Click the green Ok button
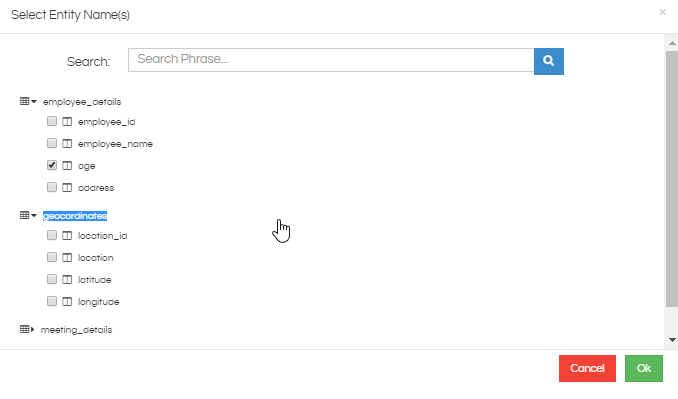This screenshot has height=399, width=678. click(644, 368)
